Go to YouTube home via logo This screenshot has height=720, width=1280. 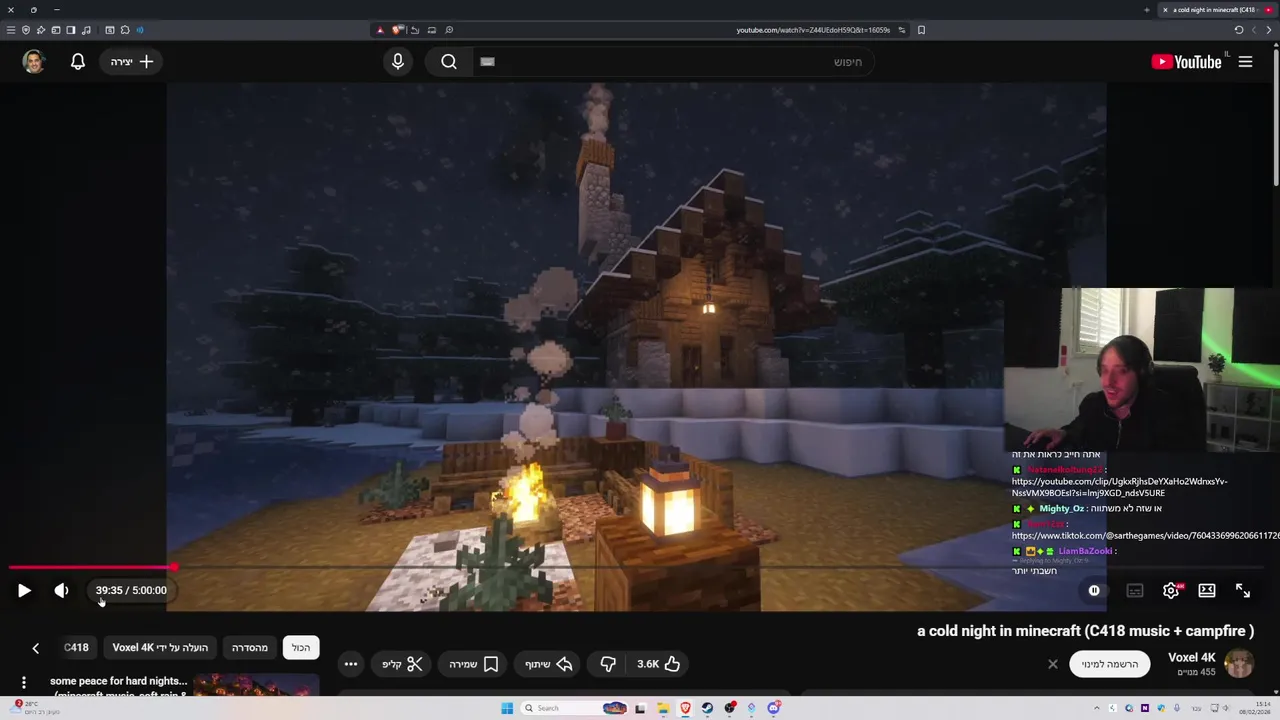[1187, 62]
